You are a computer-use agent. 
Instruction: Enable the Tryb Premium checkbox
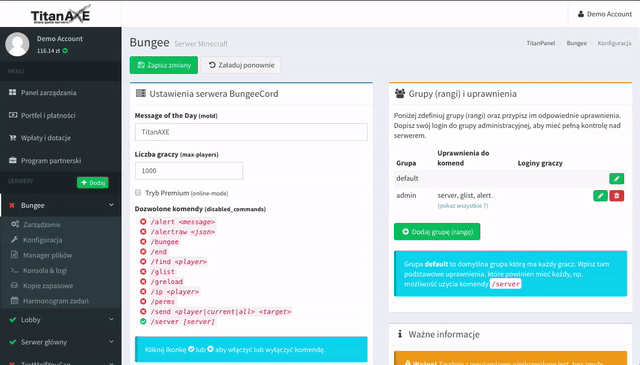138,193
